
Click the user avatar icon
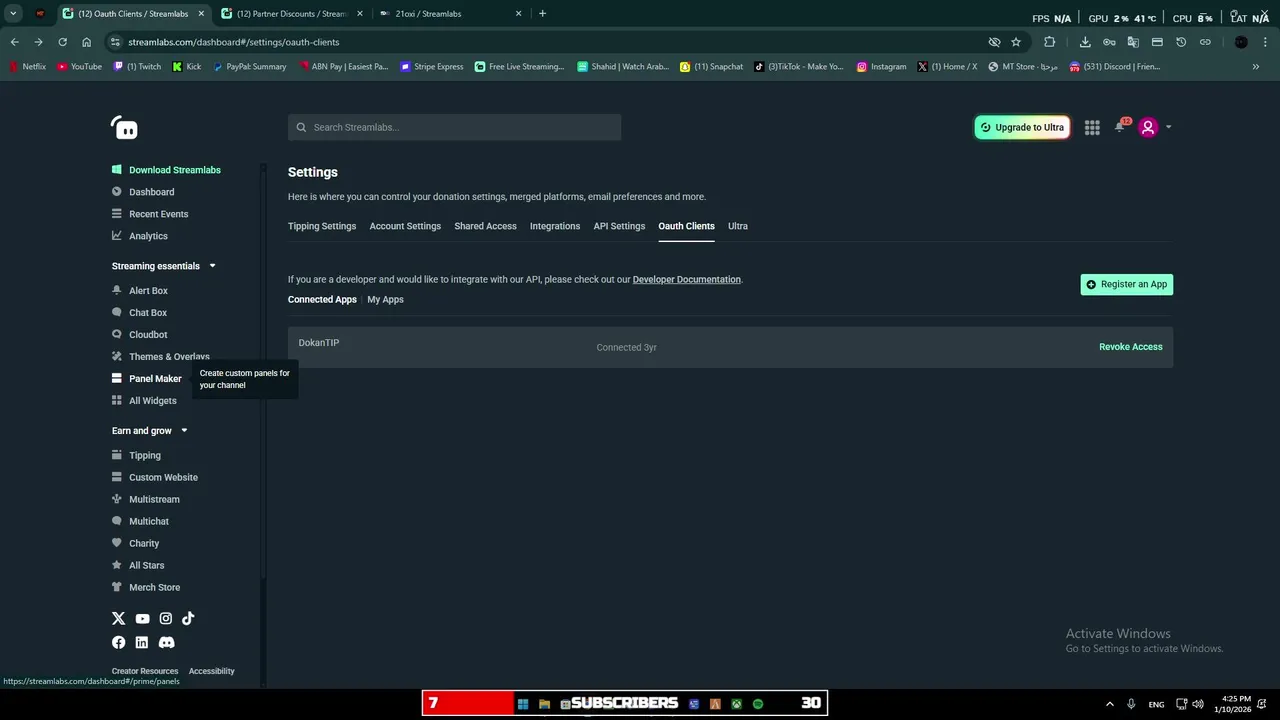click(1148, 127)
